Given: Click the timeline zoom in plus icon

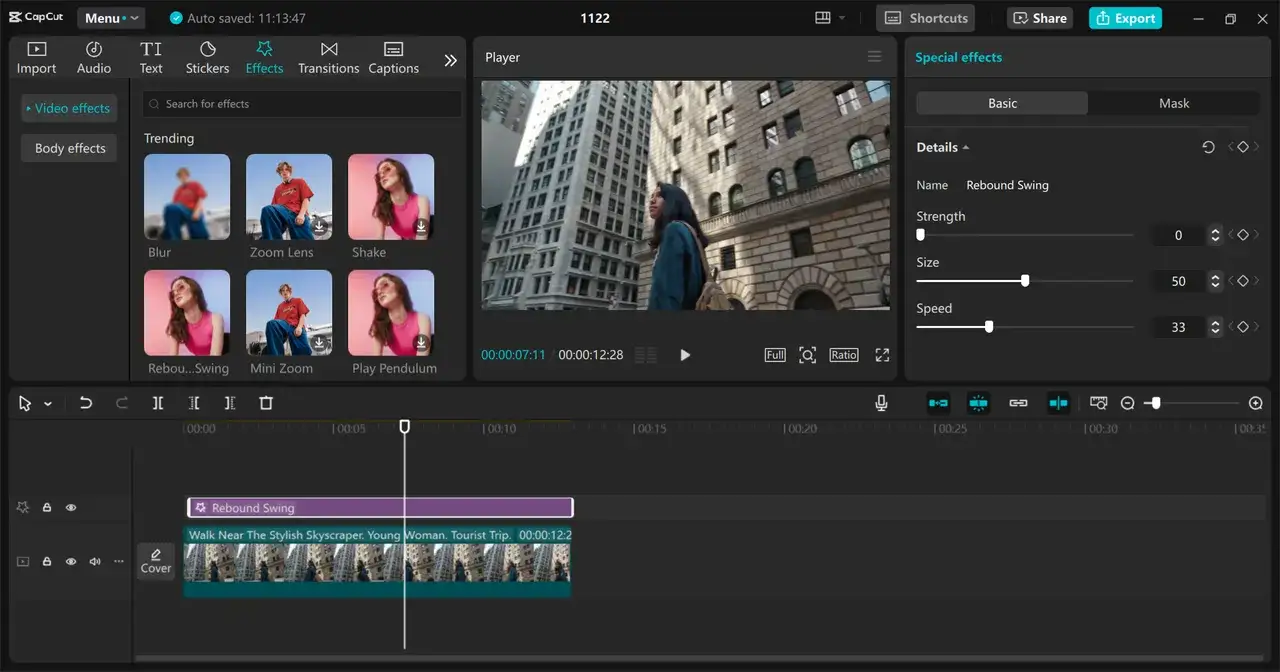Looking at the screenshot, I should tap(1256, 403).
